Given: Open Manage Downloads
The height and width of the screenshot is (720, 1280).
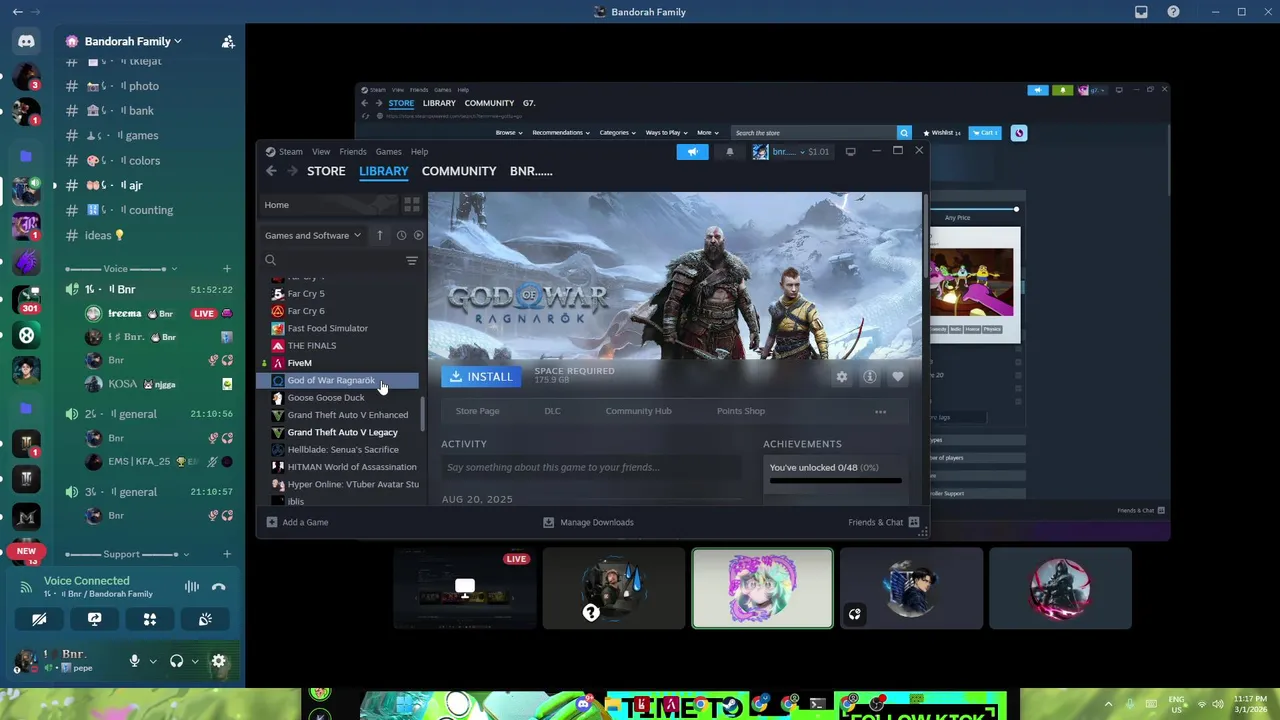Looking at the screenshot, I should click(588, 522).
